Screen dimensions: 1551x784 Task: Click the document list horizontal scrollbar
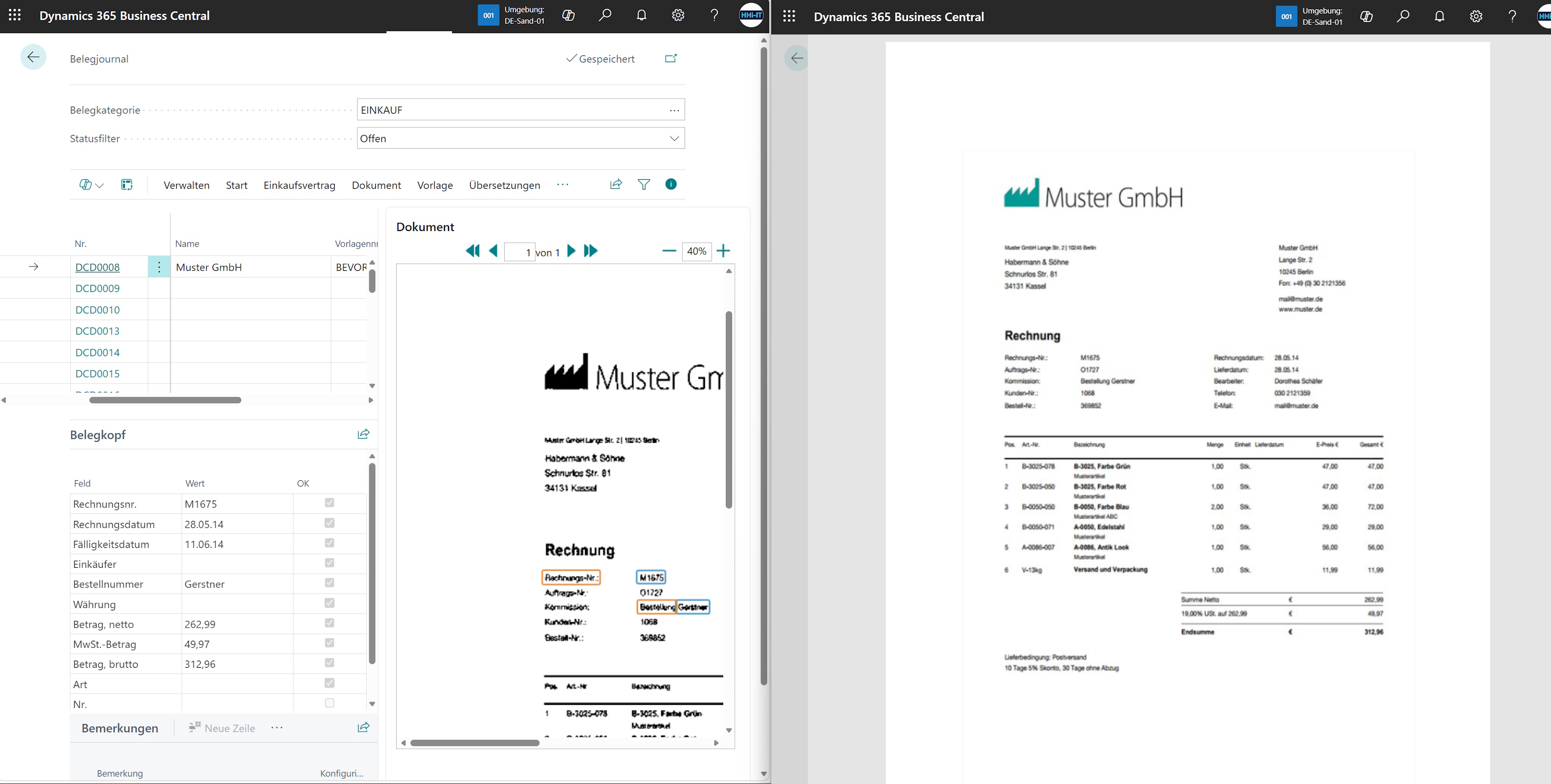point(165,400)
